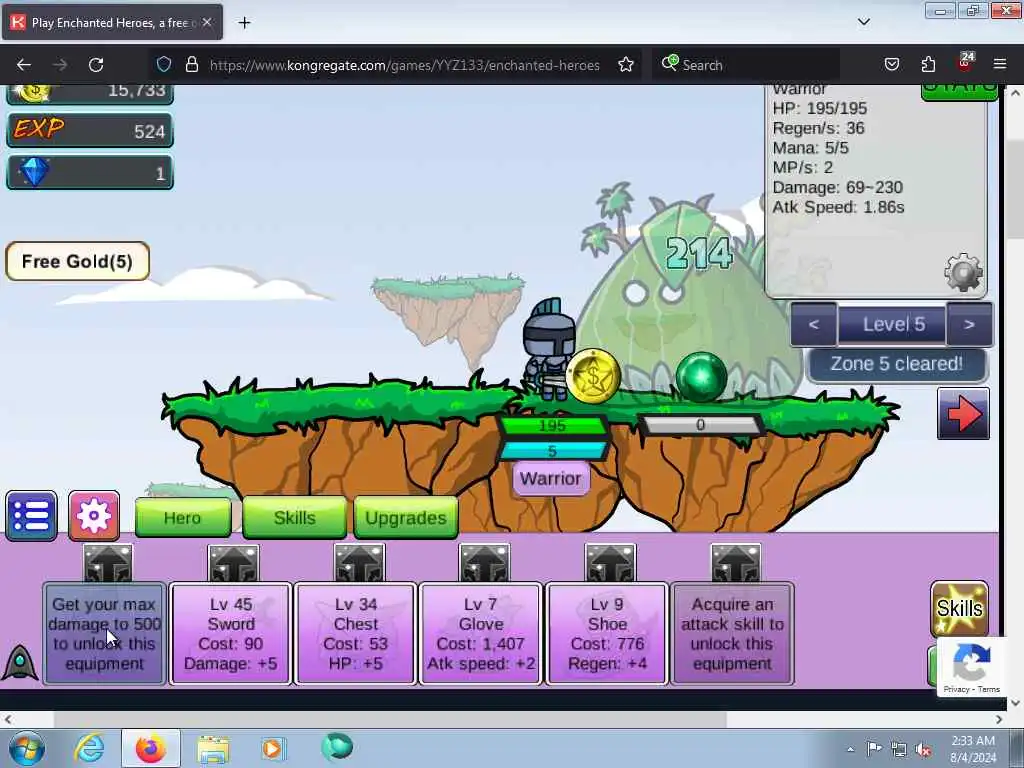Reload the page
The width and height of the screenshot is (1024, 768).
pos(96,64)
